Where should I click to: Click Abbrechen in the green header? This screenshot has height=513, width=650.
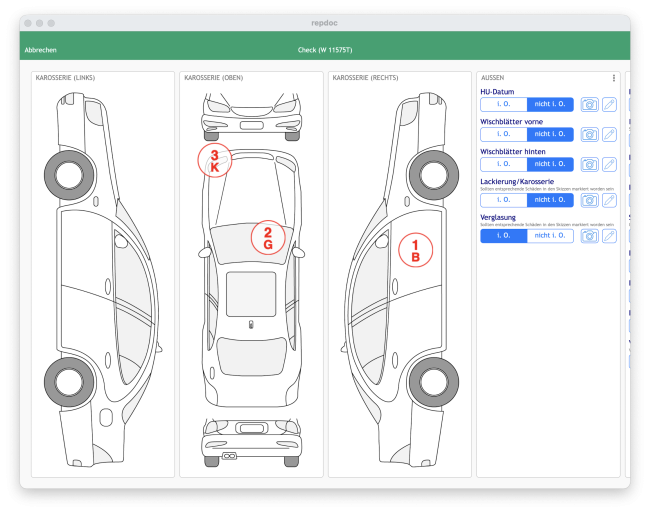[x=40, y=49]
